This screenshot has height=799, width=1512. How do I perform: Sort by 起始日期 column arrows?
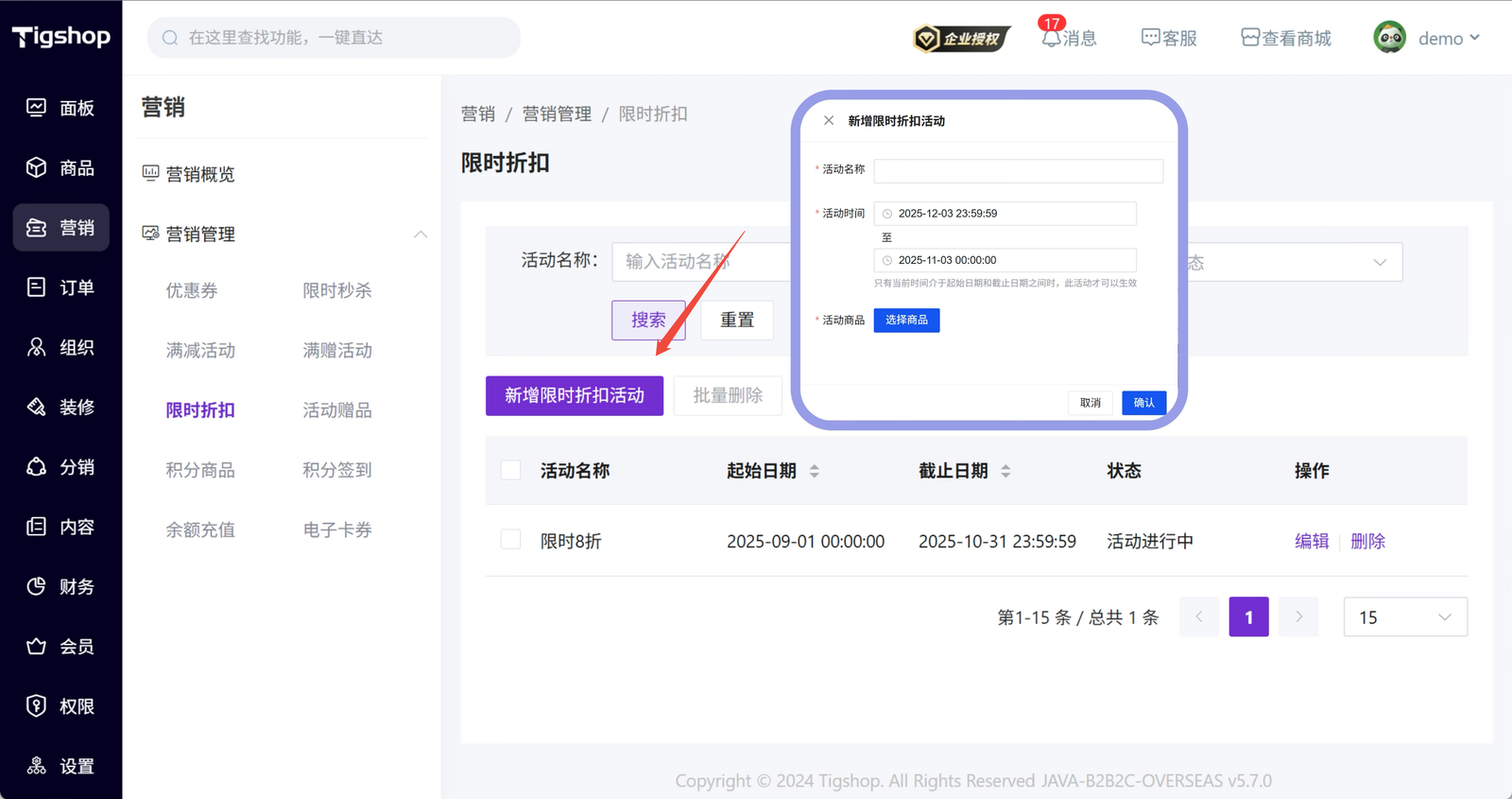coord(815,471)
